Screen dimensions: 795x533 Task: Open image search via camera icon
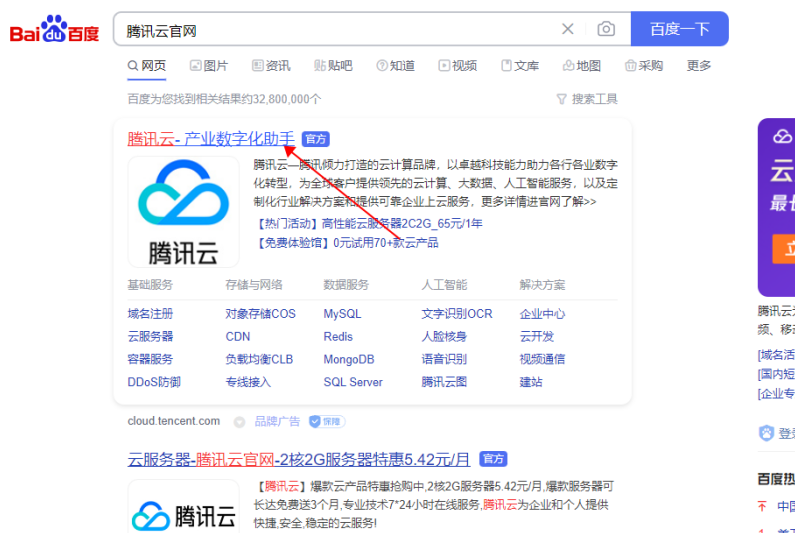click(606, 29)
